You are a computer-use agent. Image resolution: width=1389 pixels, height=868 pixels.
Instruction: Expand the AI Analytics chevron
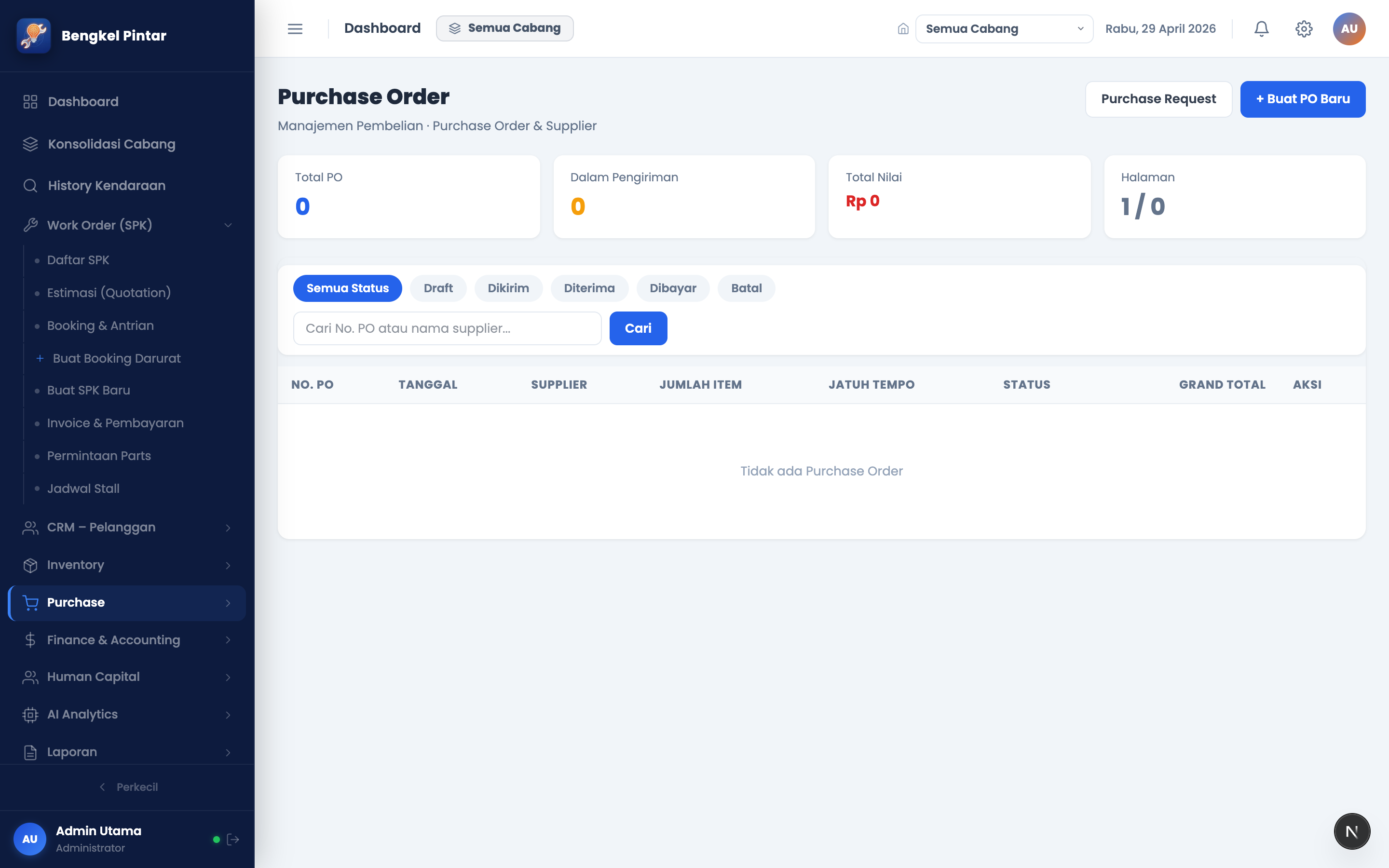point(228,715)
